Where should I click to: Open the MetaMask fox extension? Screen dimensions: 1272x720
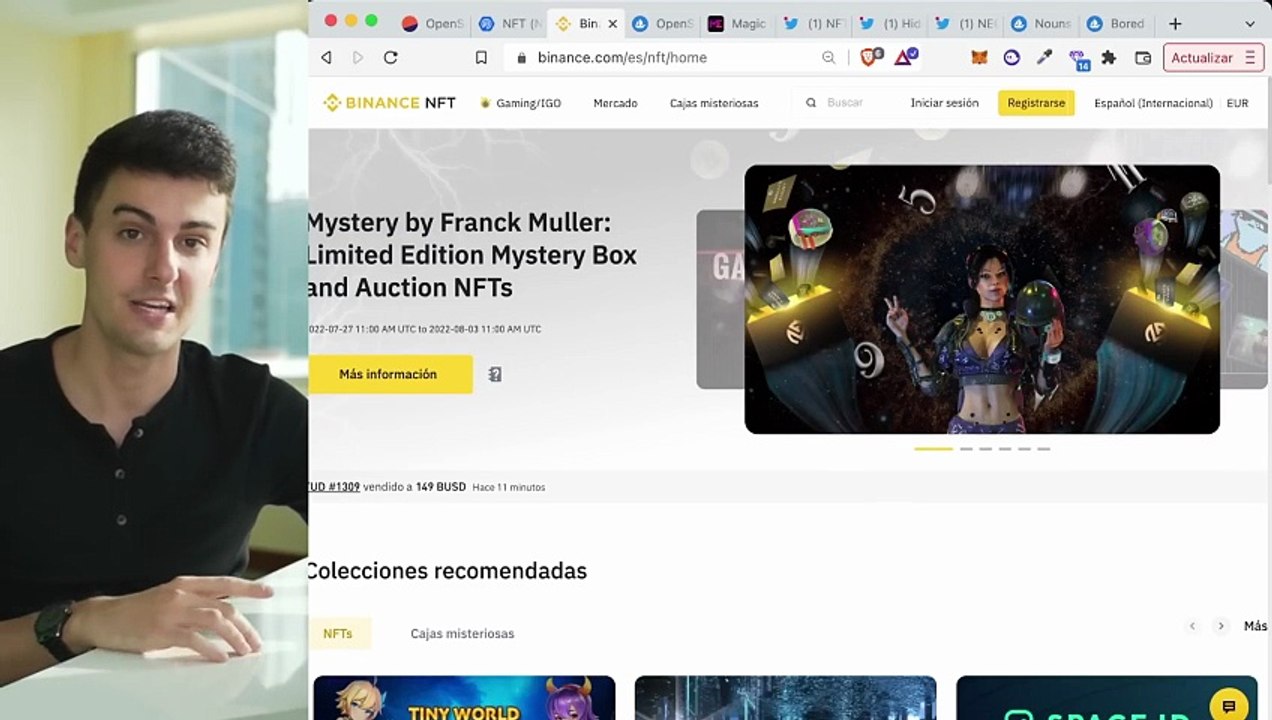[979, 58]
